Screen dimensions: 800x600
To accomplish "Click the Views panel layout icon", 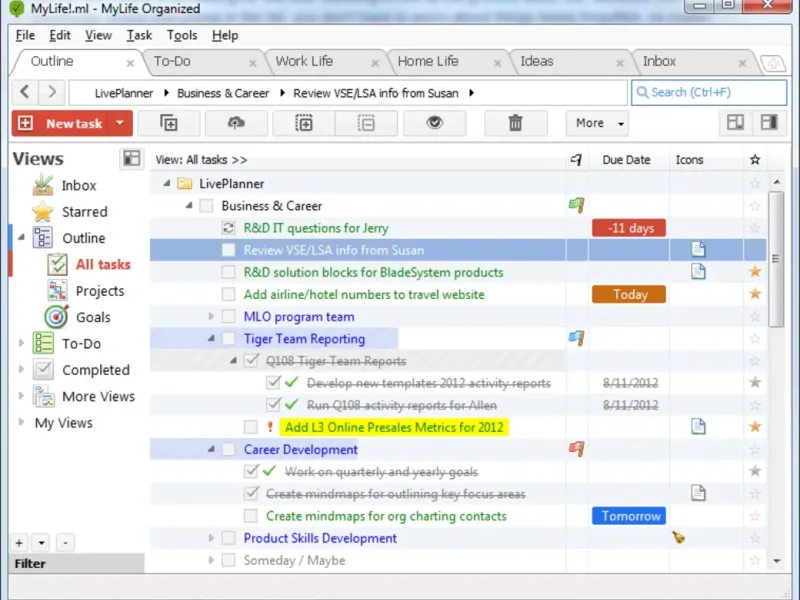I will click(x=132, y=159).
